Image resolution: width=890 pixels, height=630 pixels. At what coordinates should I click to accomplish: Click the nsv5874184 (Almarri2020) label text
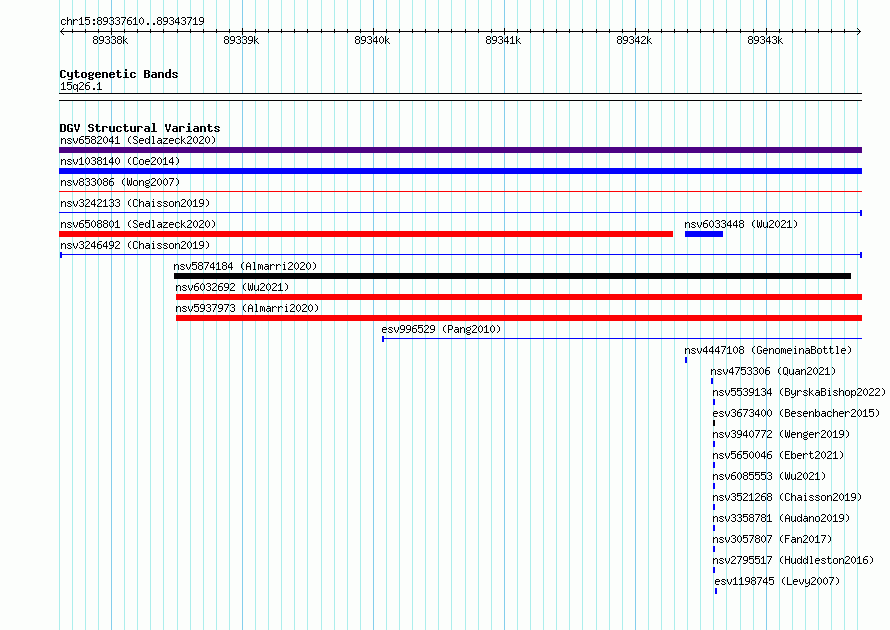(x=245, y=266)
